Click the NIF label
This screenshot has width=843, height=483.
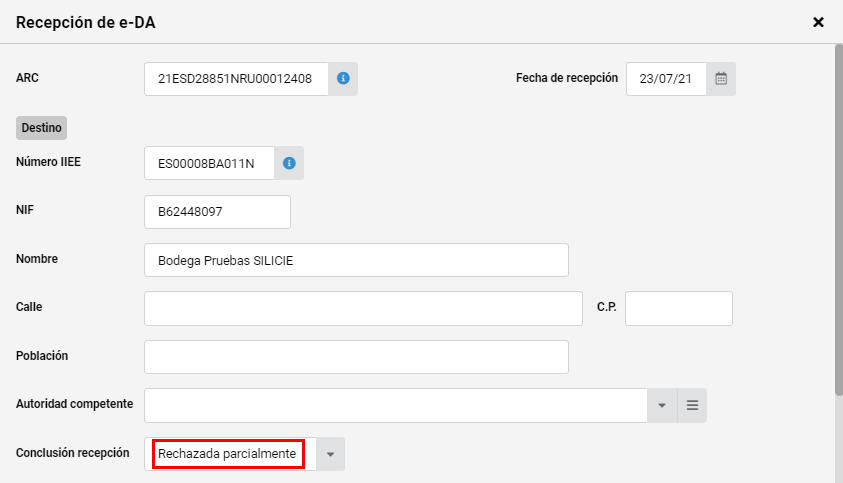pos(25,210)
